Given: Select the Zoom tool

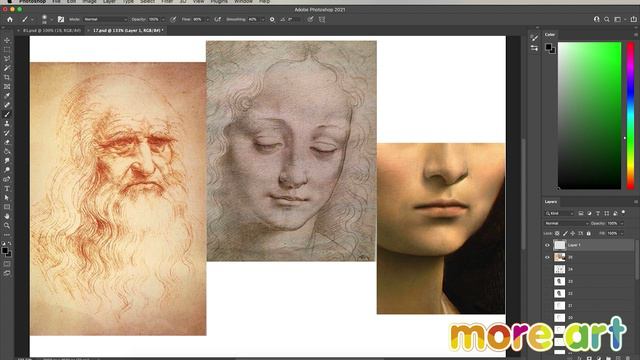Looking at the screenshot, I should 7,225.
